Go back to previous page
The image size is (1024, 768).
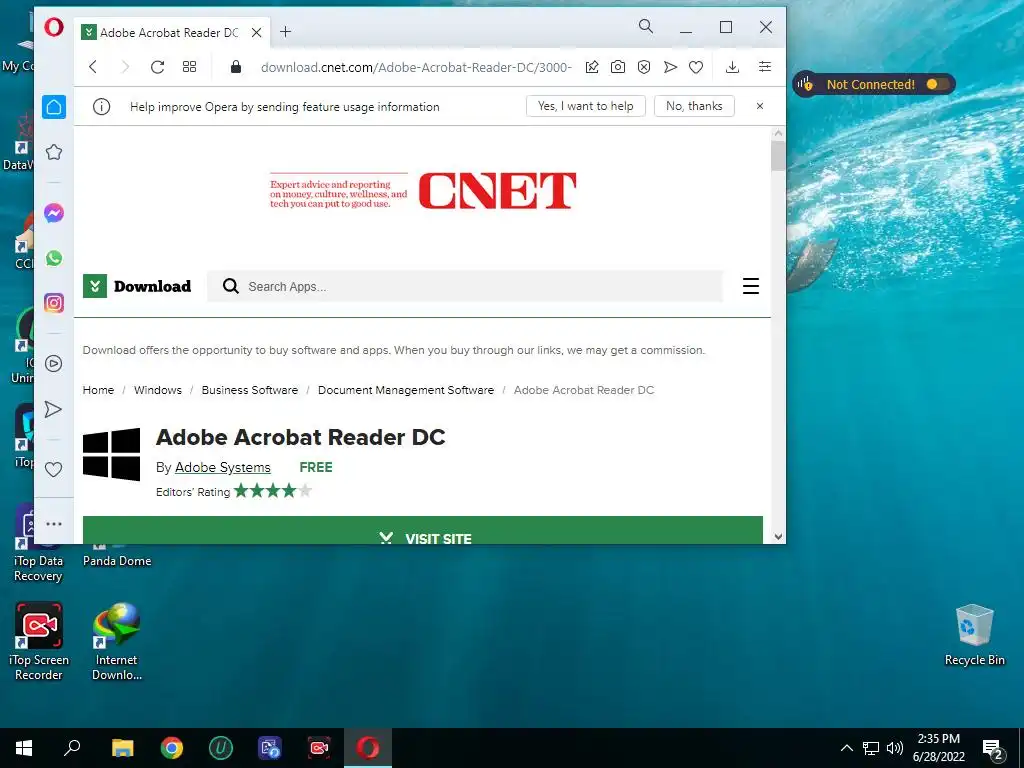[x=93, y=67]
